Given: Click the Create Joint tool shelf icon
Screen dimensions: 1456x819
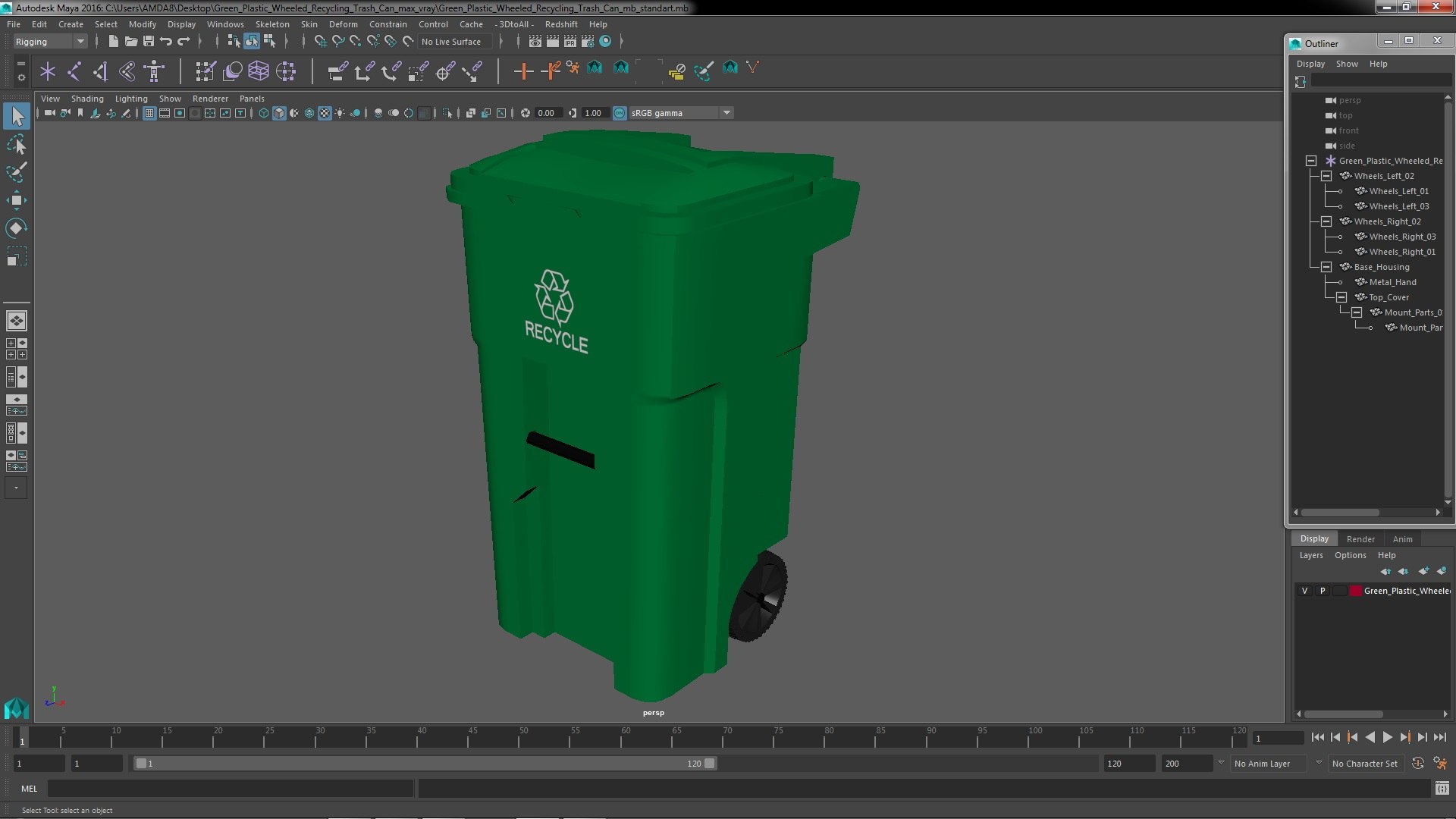Looking at the screenshot, I should (x=74, y=71).
